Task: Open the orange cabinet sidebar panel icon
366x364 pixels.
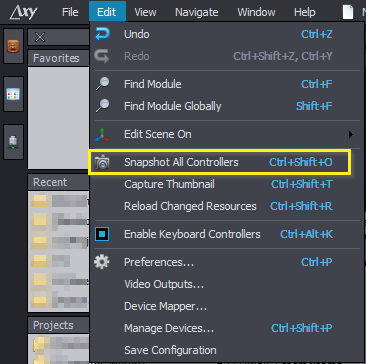Action: pos(13,46)
